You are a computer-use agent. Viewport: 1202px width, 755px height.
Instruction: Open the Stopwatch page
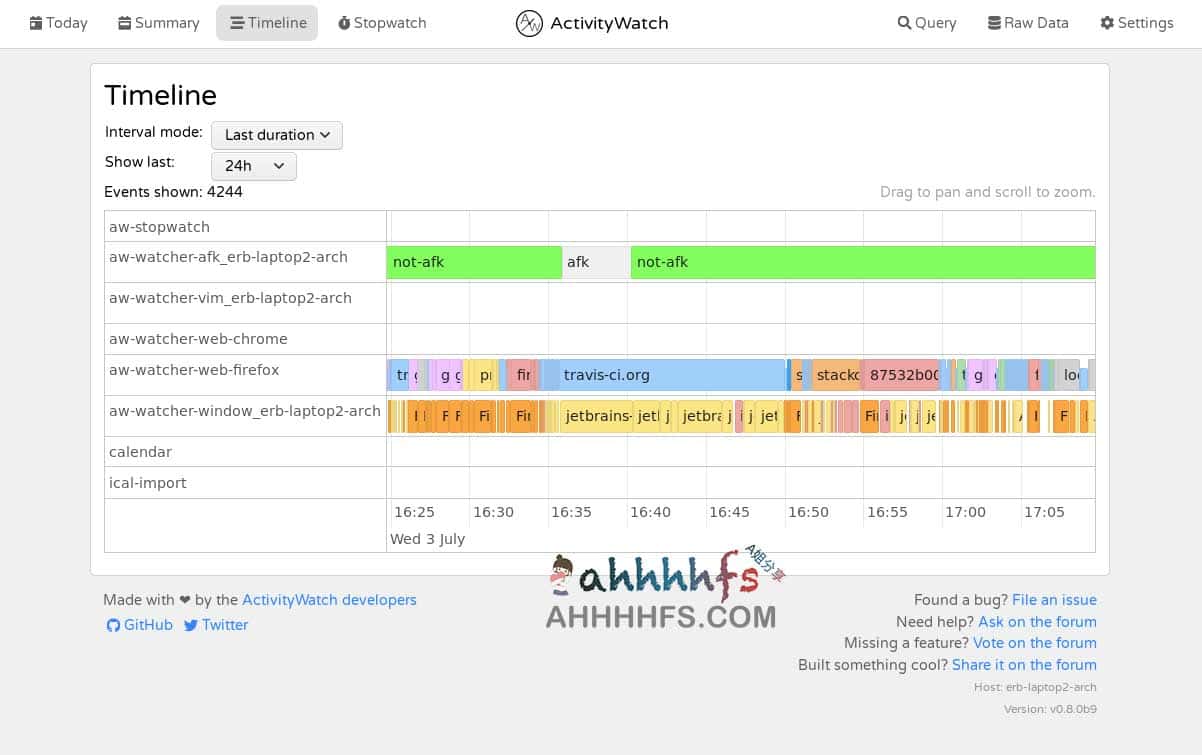click(x=382, y=22)
